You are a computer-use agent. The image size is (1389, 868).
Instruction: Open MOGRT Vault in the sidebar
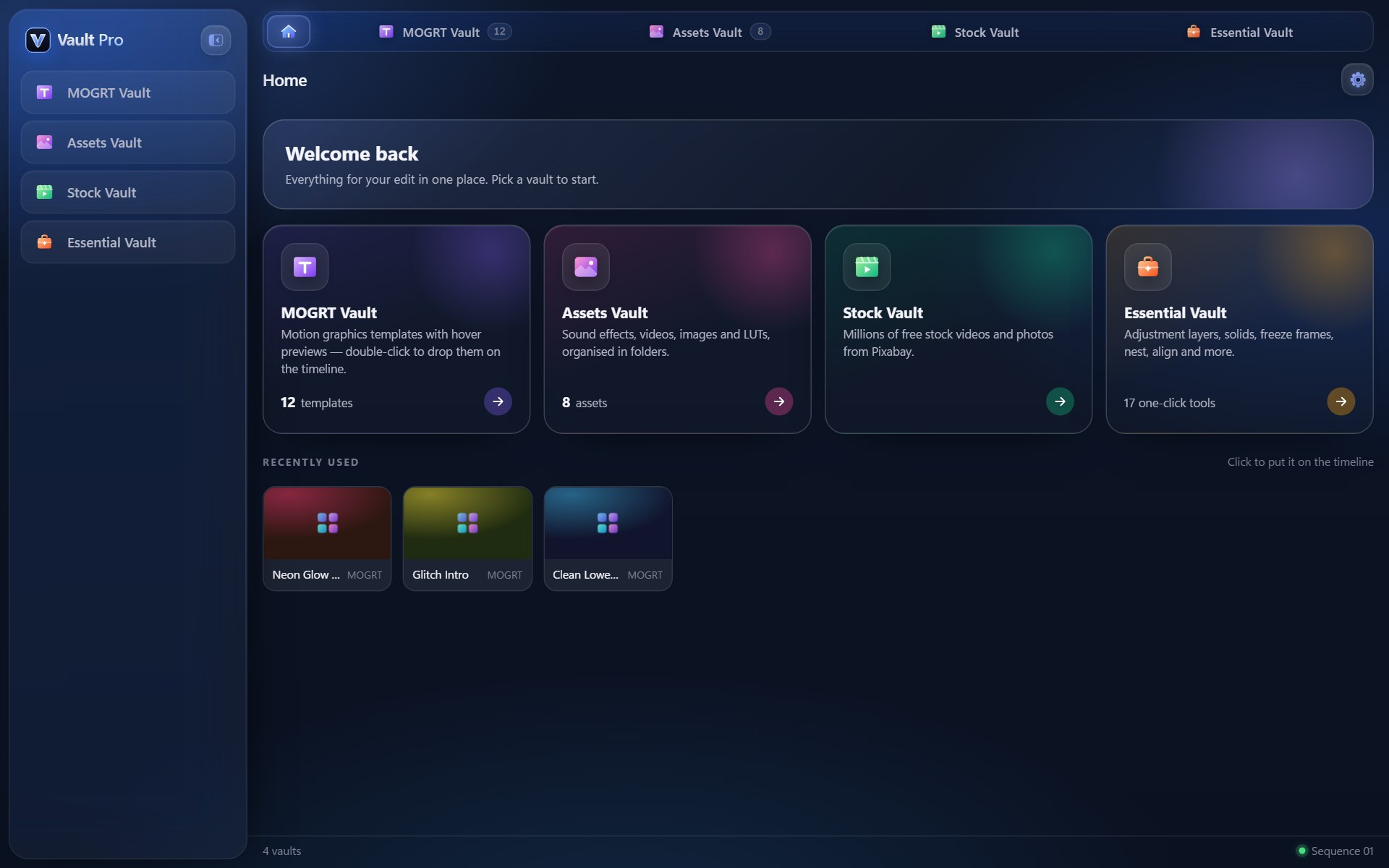coord(128,93)
